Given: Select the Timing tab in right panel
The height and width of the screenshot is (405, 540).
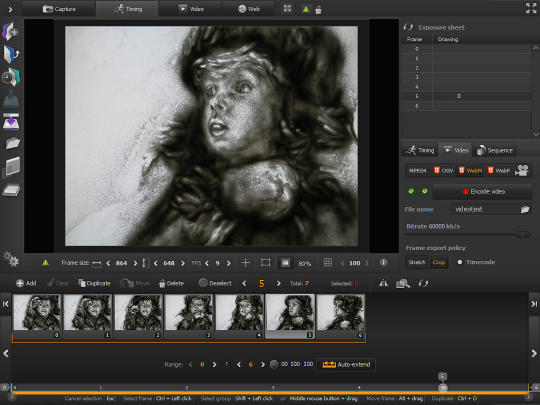Looking at the screenshot, I should coord(420,150).
